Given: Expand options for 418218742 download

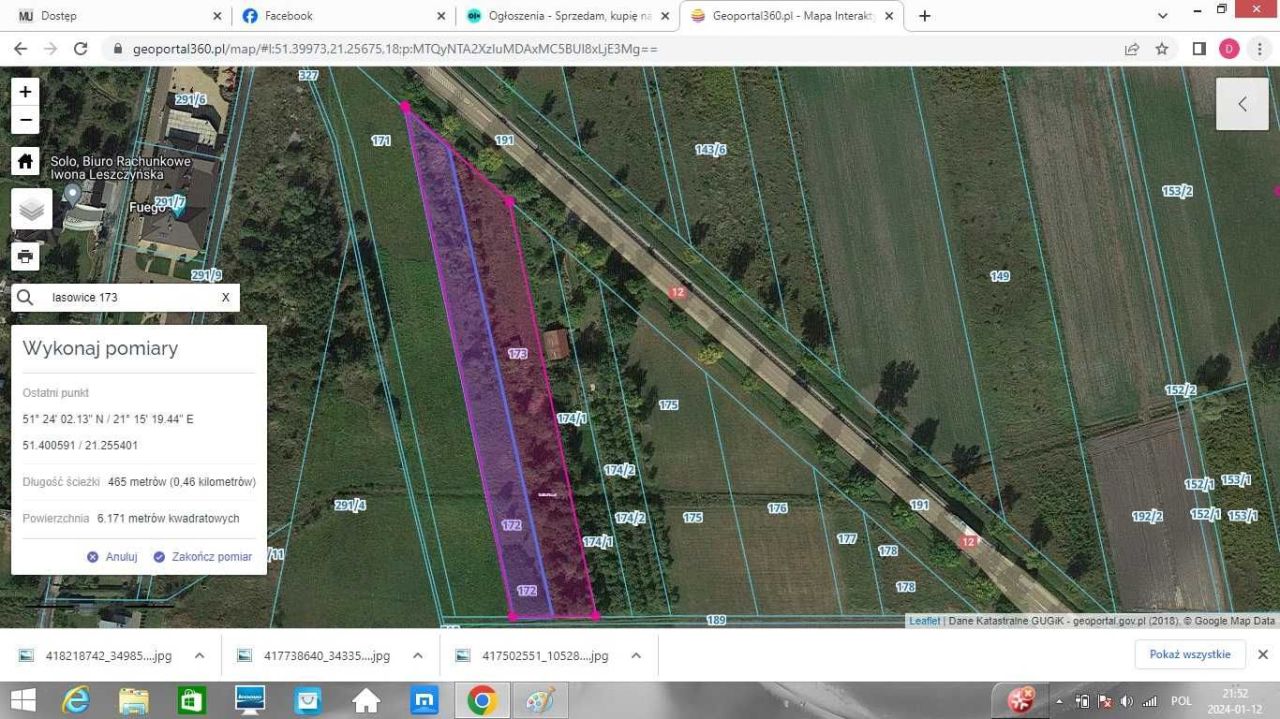Looking at the screenshot, I should pos(199,656).
